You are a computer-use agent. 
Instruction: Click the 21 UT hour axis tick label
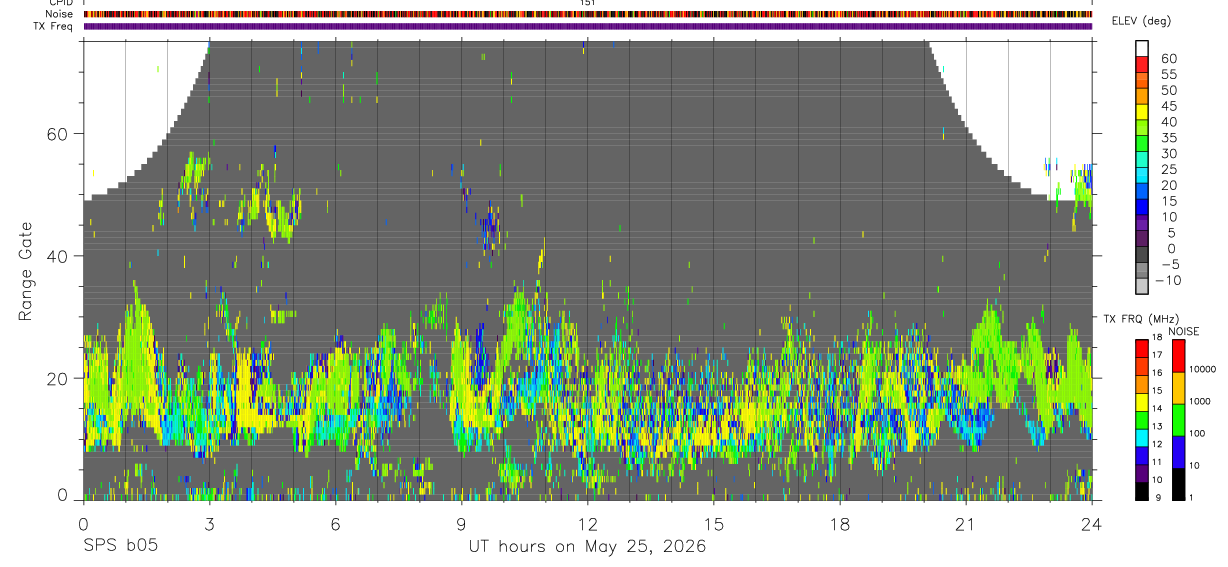(965, 523)
